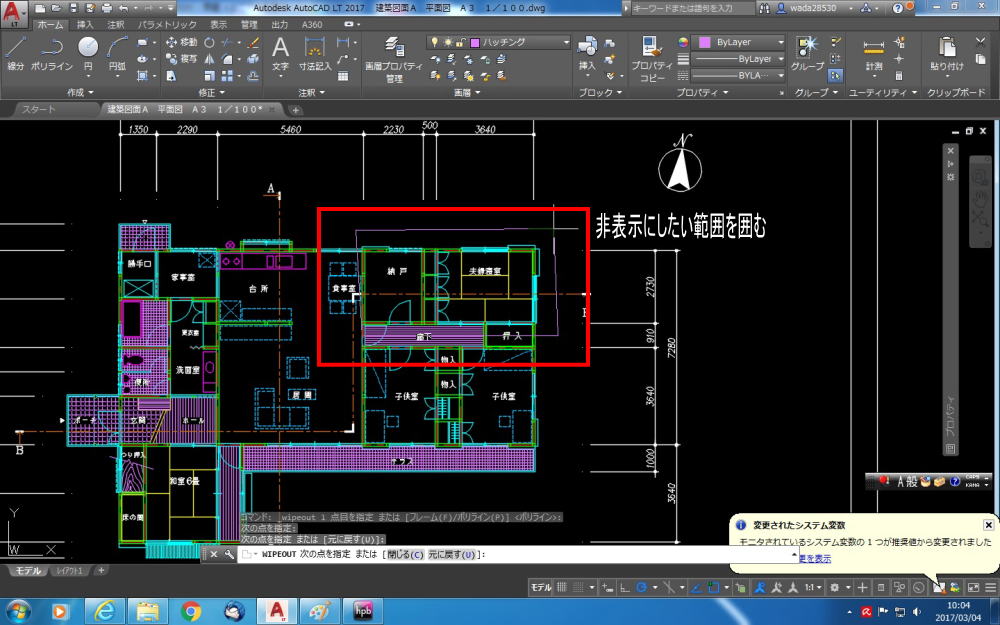
Task: Open the ByLayer color dropdown
Action: point(740,42)
